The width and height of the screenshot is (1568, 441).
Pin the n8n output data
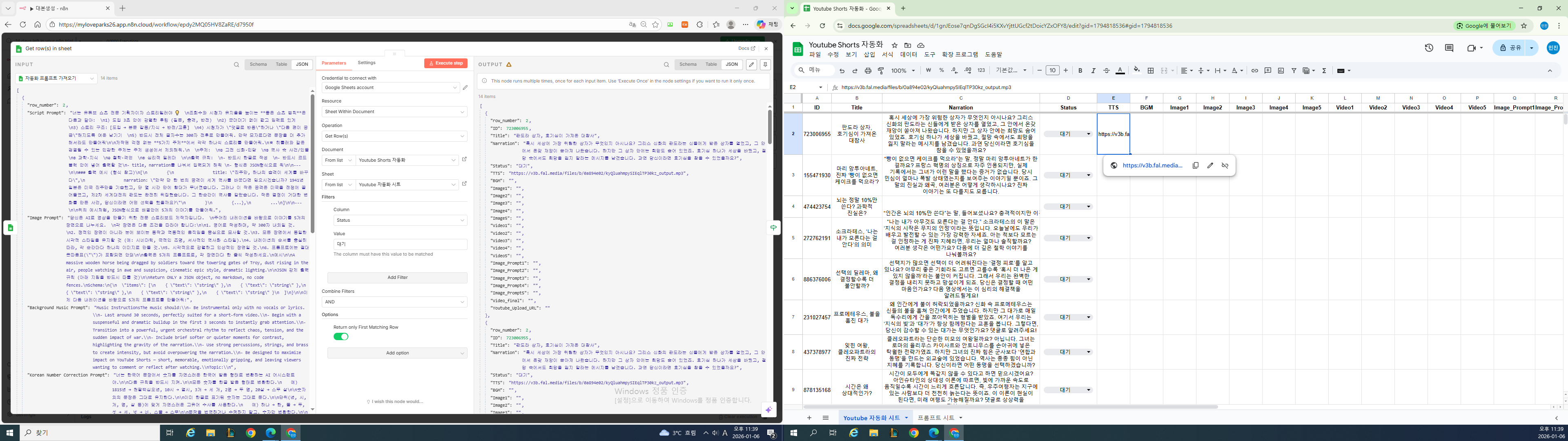[x=765, y=64]
